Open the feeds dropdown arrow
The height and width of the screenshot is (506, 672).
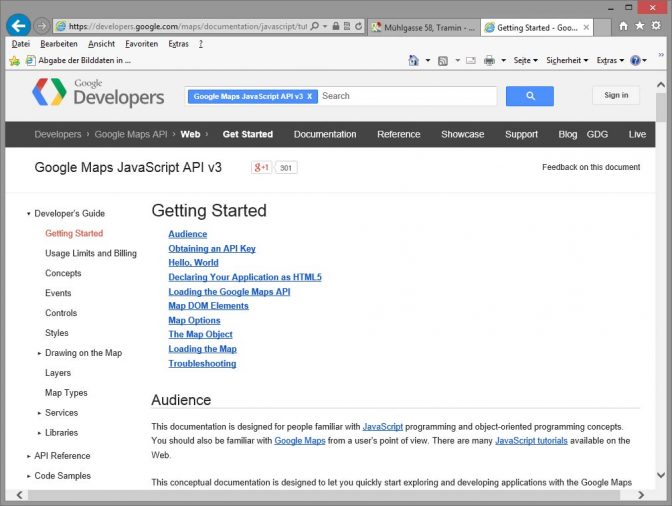coord(457,60)
